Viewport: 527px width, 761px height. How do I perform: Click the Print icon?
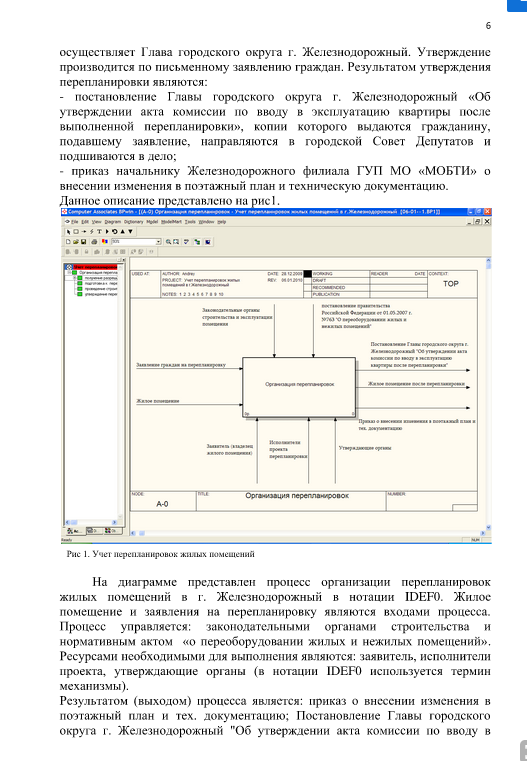tap(94, 242)
